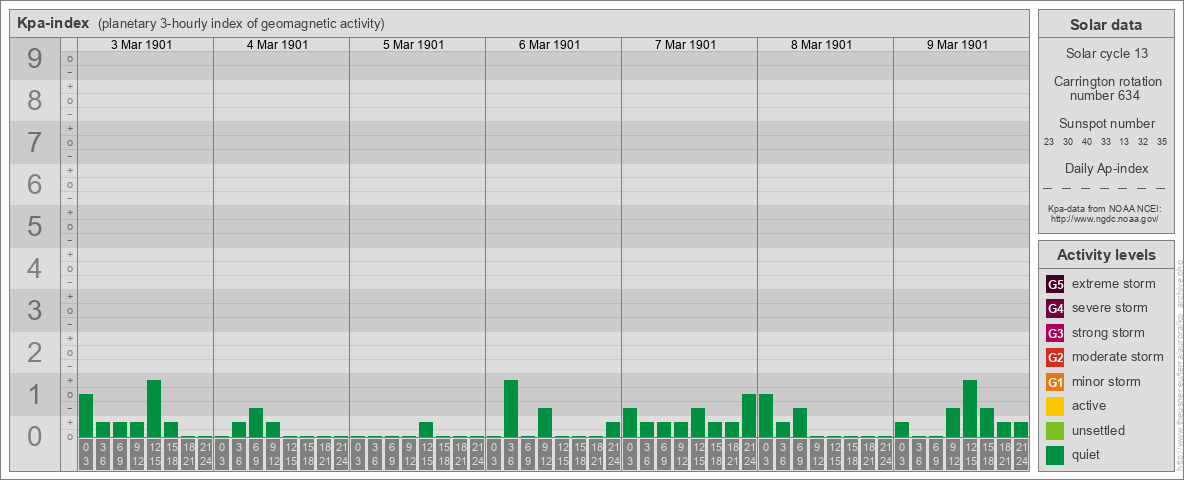The image size is (1184, 480).
Task: Click the 9 Mar 12-15 tall green bar
Action: click(970, 408)
